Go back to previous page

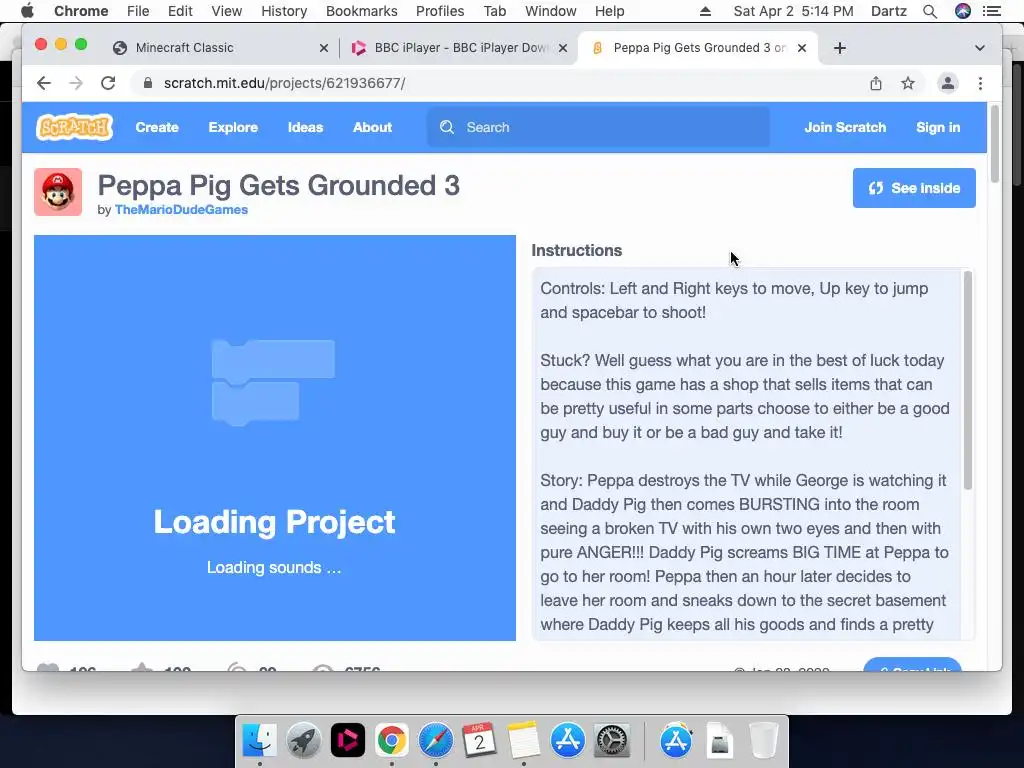[x=44, y=83]
